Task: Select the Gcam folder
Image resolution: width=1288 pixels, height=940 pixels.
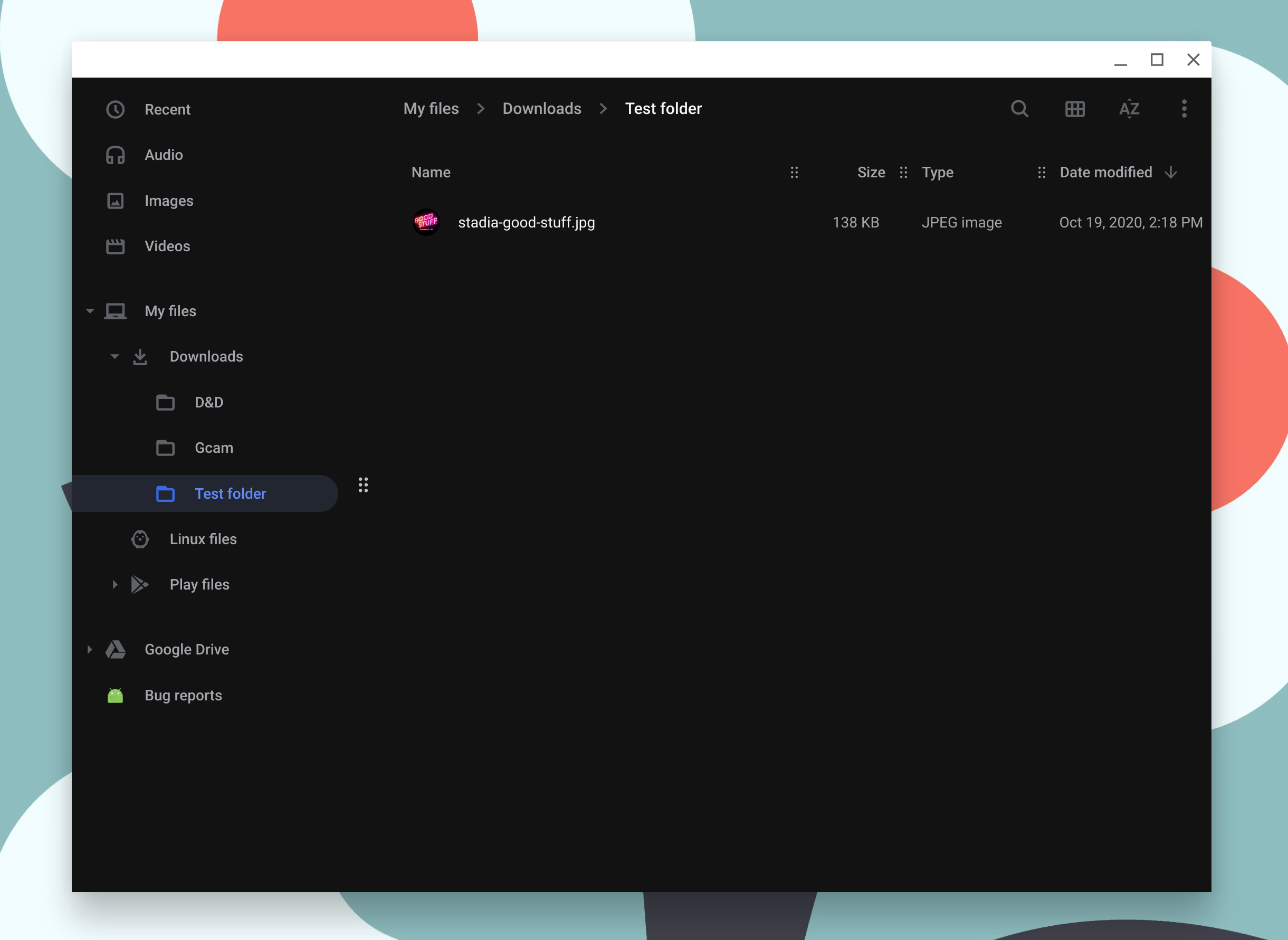Action: pyautogui.click(x=213, y=448)
